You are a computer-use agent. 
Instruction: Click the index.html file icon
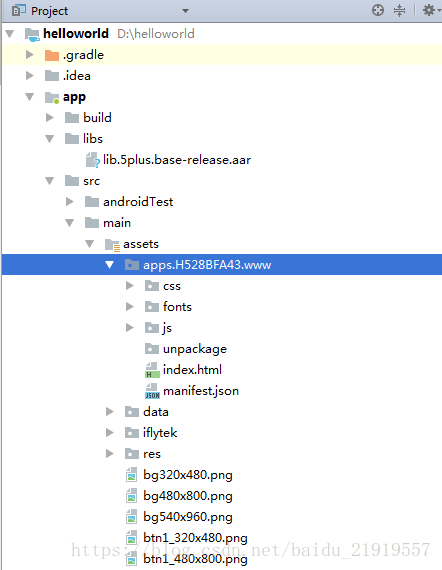(152, 370)
